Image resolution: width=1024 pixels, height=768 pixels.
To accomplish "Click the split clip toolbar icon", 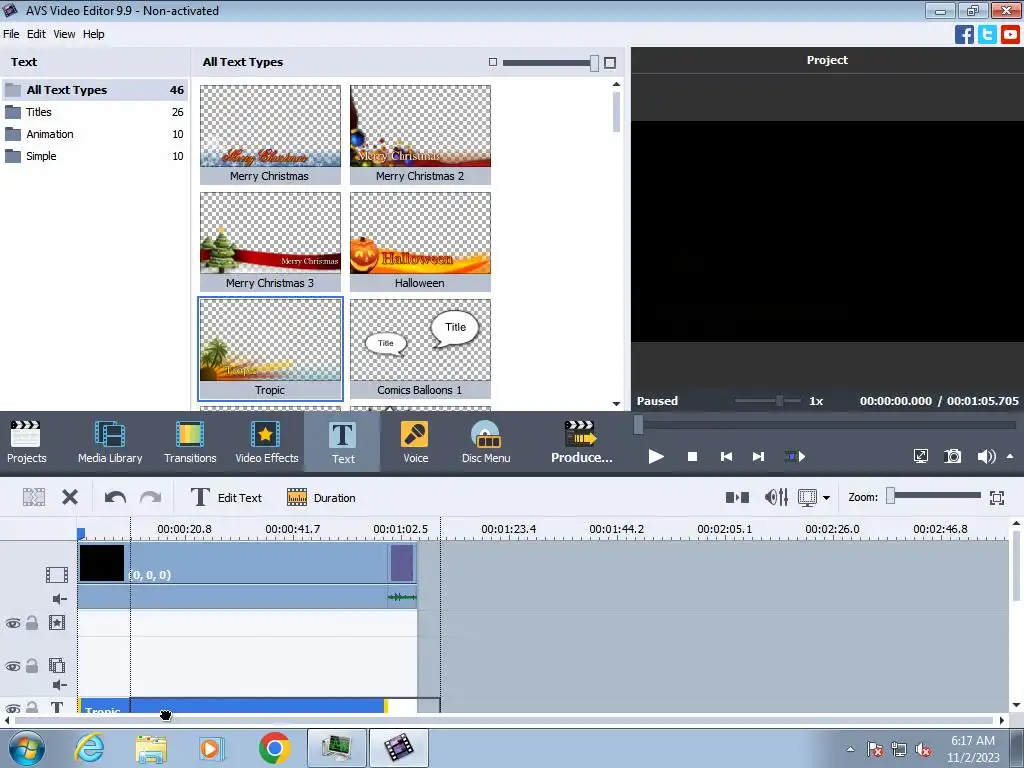I will [x=34, y=498].
